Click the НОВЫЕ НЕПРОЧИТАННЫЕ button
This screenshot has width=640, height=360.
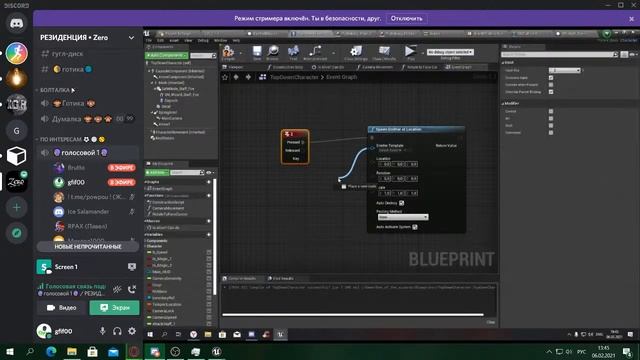point(88,247)
